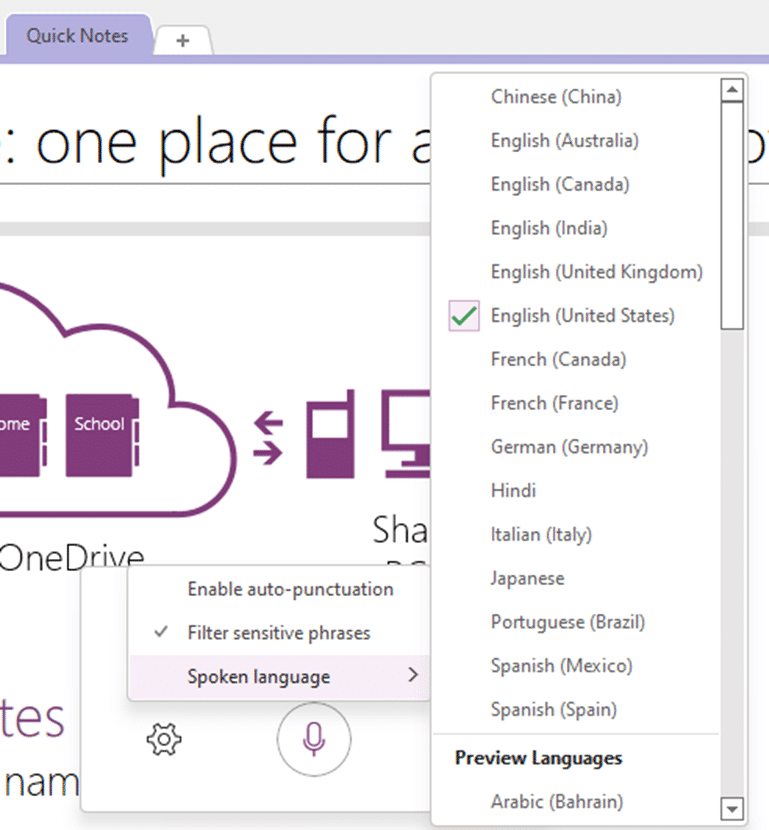Select the checked English (United States) language
769x830 pixels.
(582, 316)
